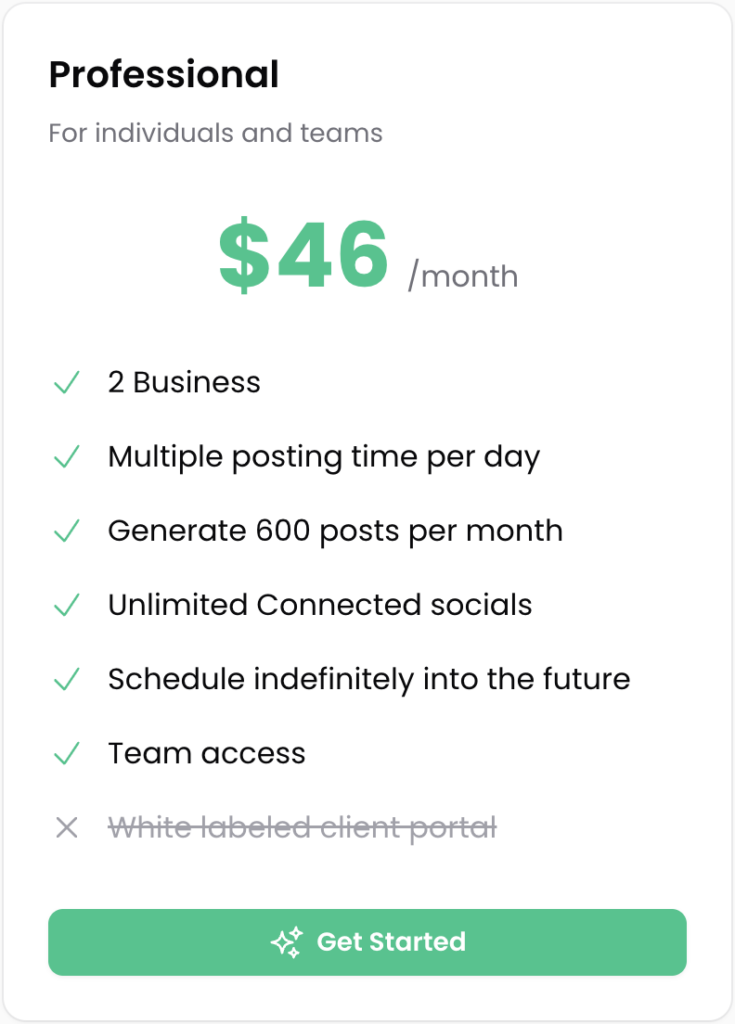Click 'Multiple posting time per day' text

tap(324, 457)
